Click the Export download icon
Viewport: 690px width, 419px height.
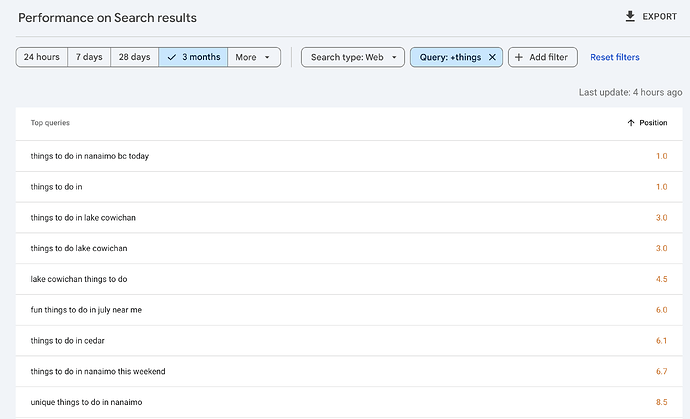click(x=630, y=17)
